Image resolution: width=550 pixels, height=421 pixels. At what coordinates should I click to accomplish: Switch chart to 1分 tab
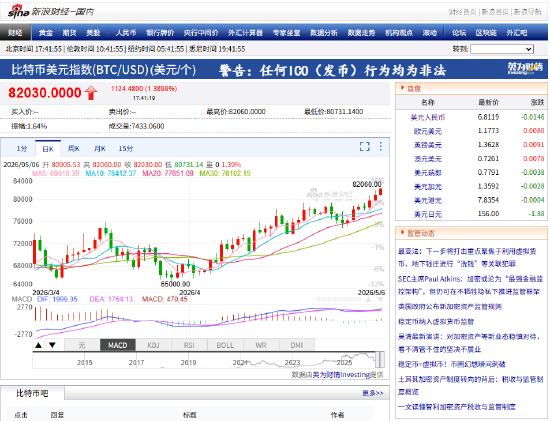(22, 149)
